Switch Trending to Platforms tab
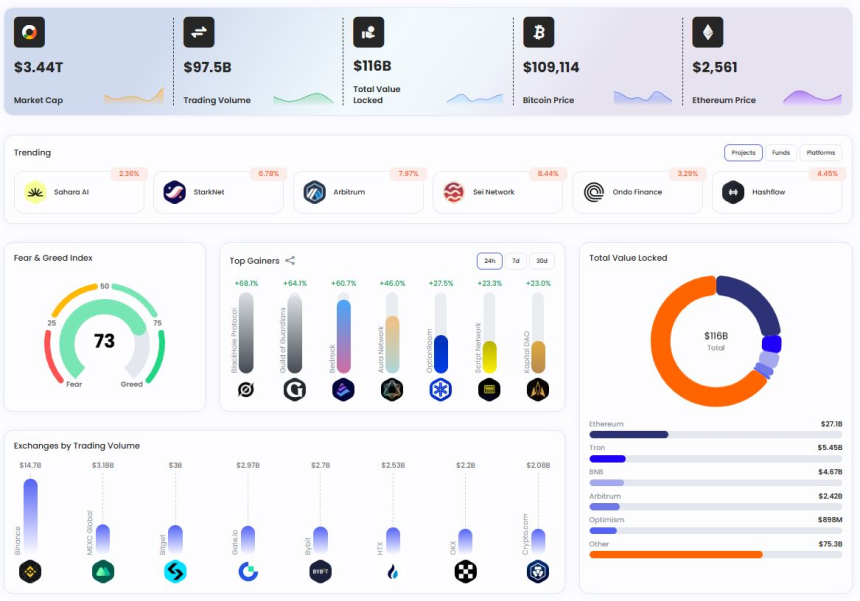Screen dimensions: 860x601 821,153
